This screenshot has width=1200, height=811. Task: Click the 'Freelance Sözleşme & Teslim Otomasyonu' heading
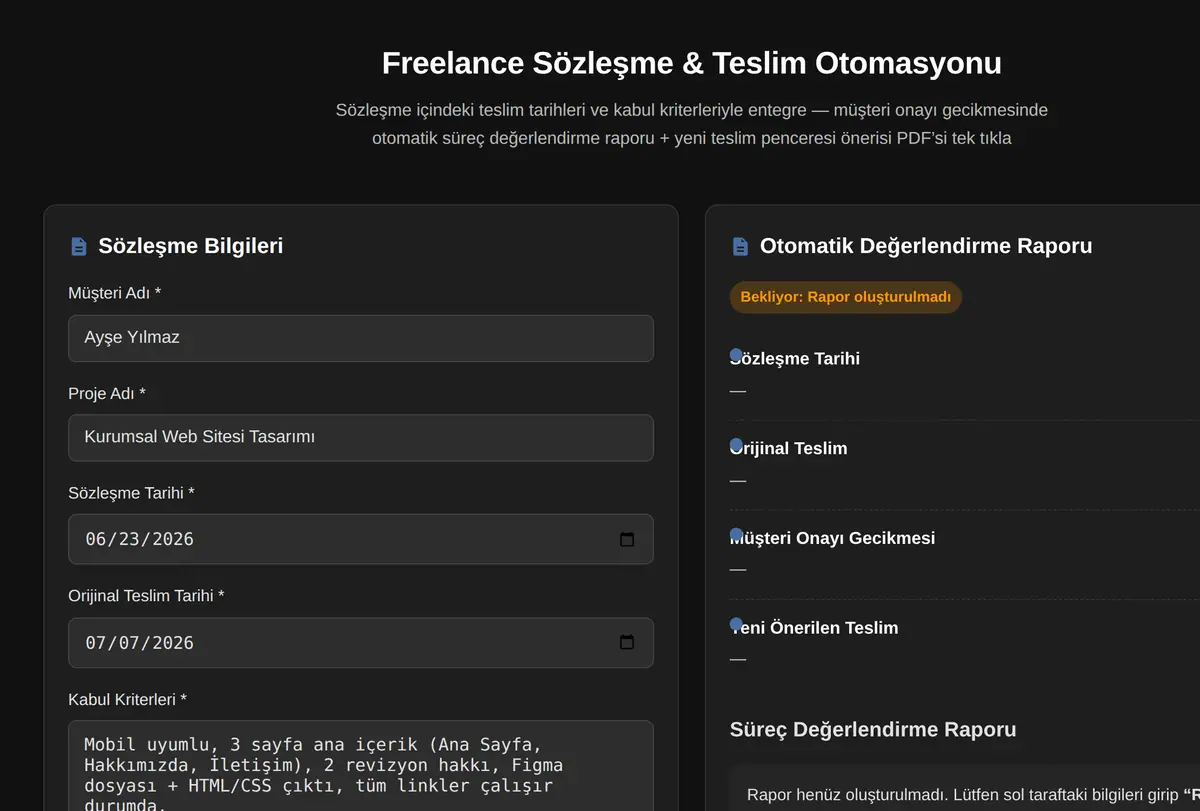[692, 63]
